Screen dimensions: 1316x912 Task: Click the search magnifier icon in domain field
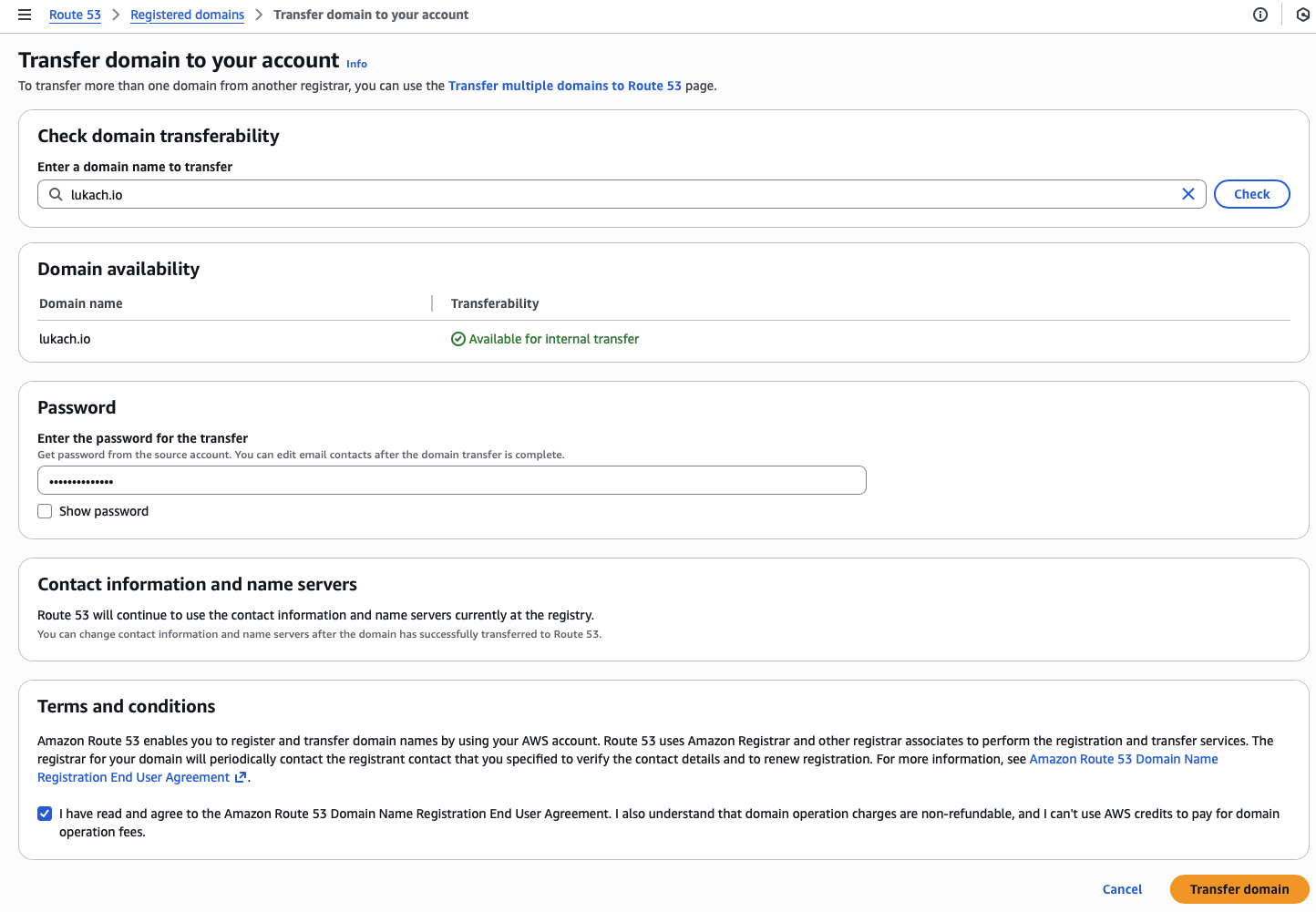pos(56,194)
